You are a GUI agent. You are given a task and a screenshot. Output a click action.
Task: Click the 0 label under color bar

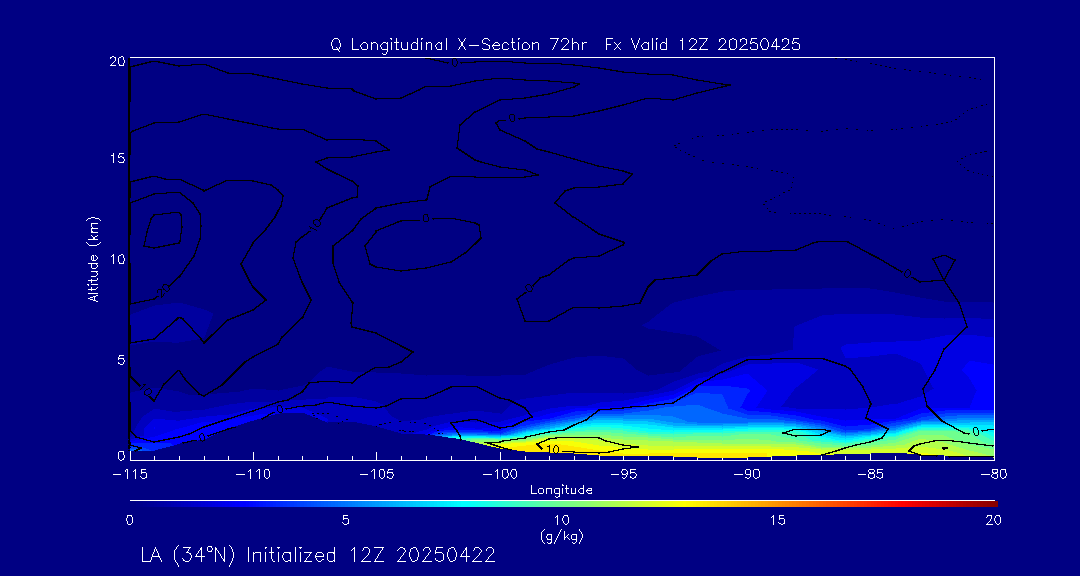[x=129, y=521]
